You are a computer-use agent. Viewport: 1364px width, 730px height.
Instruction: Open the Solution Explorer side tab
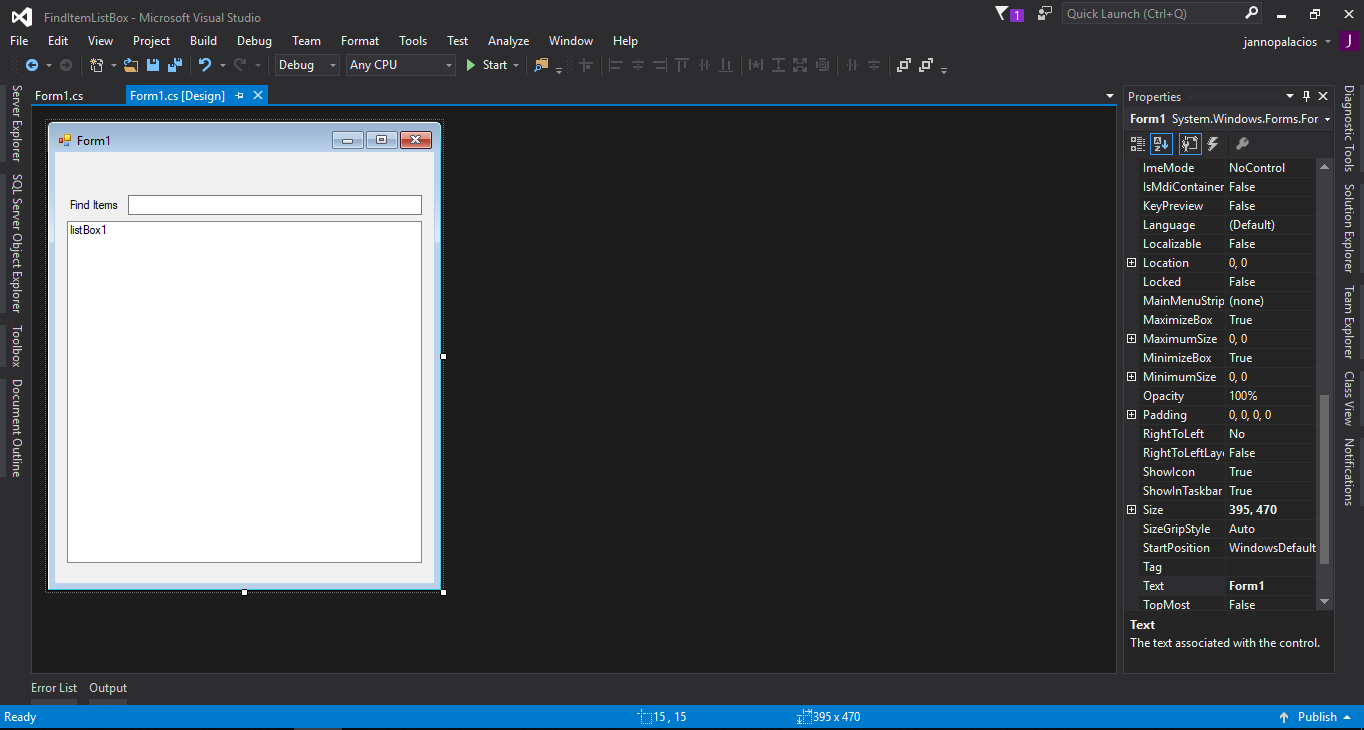coord(1348,228)
